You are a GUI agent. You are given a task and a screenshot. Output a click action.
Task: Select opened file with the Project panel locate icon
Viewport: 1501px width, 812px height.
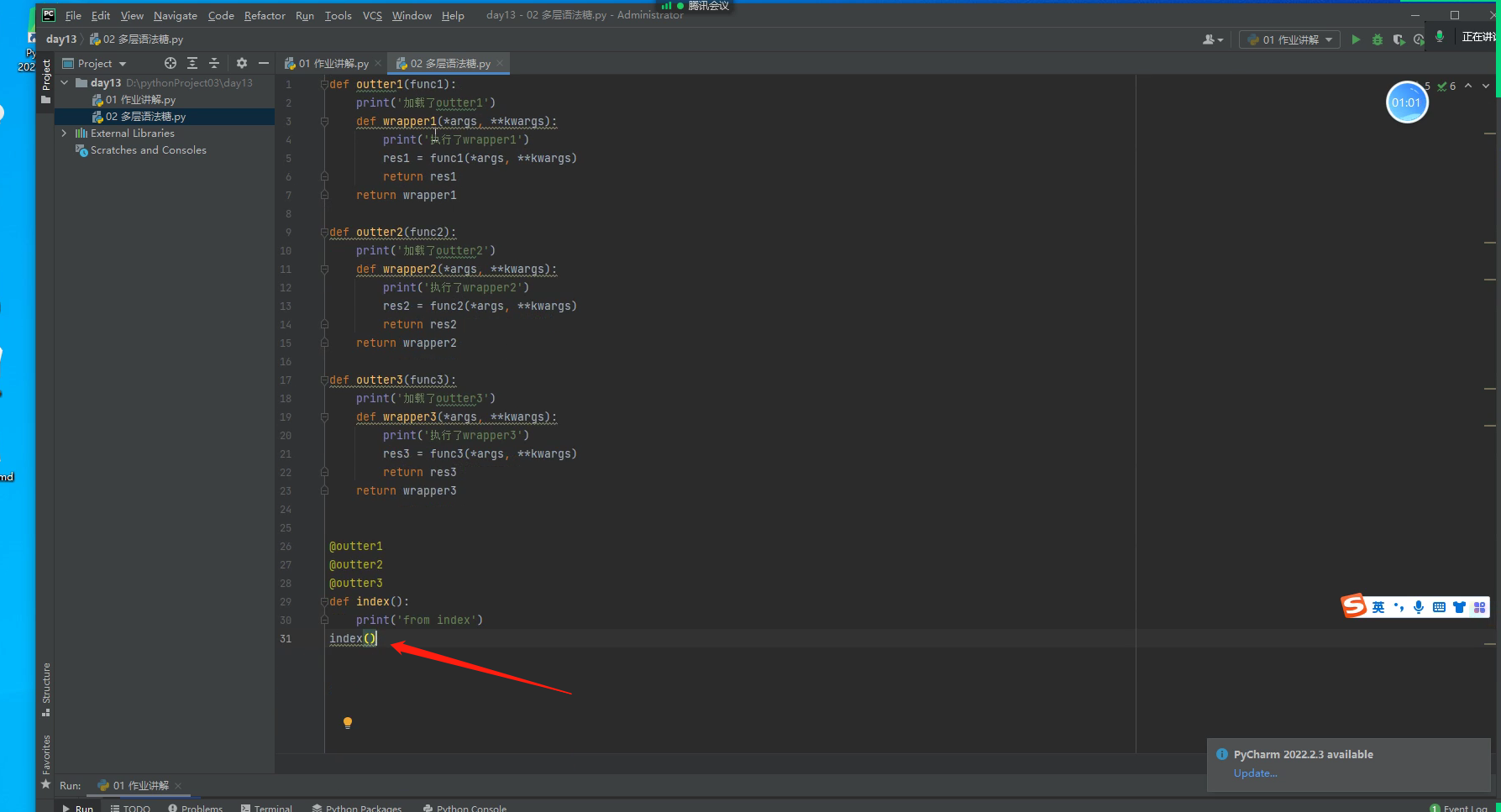click(x=171, y=63)
